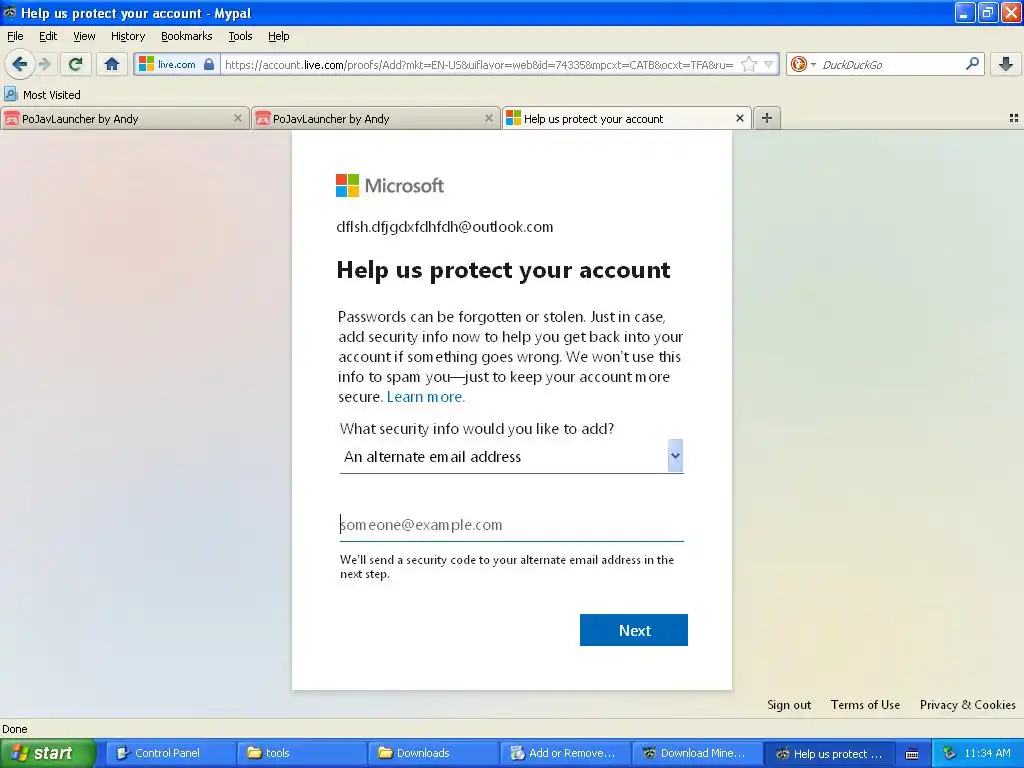Close the second PoJavLauncher by Andy tab

(x=488, y=118)
